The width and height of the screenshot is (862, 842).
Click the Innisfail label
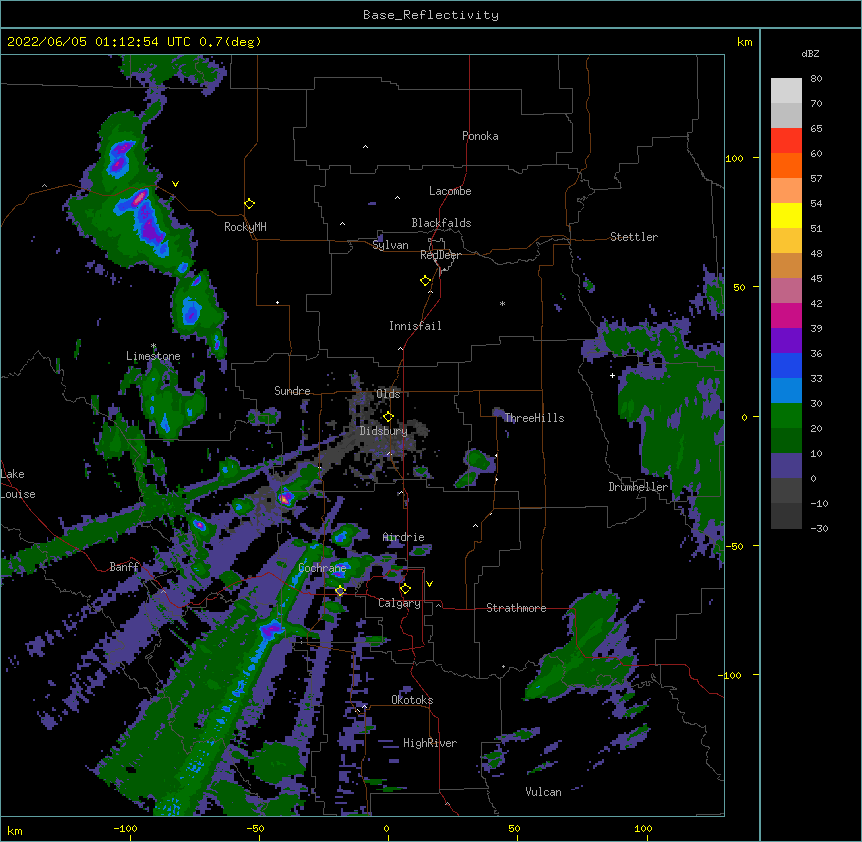[415, 326]
